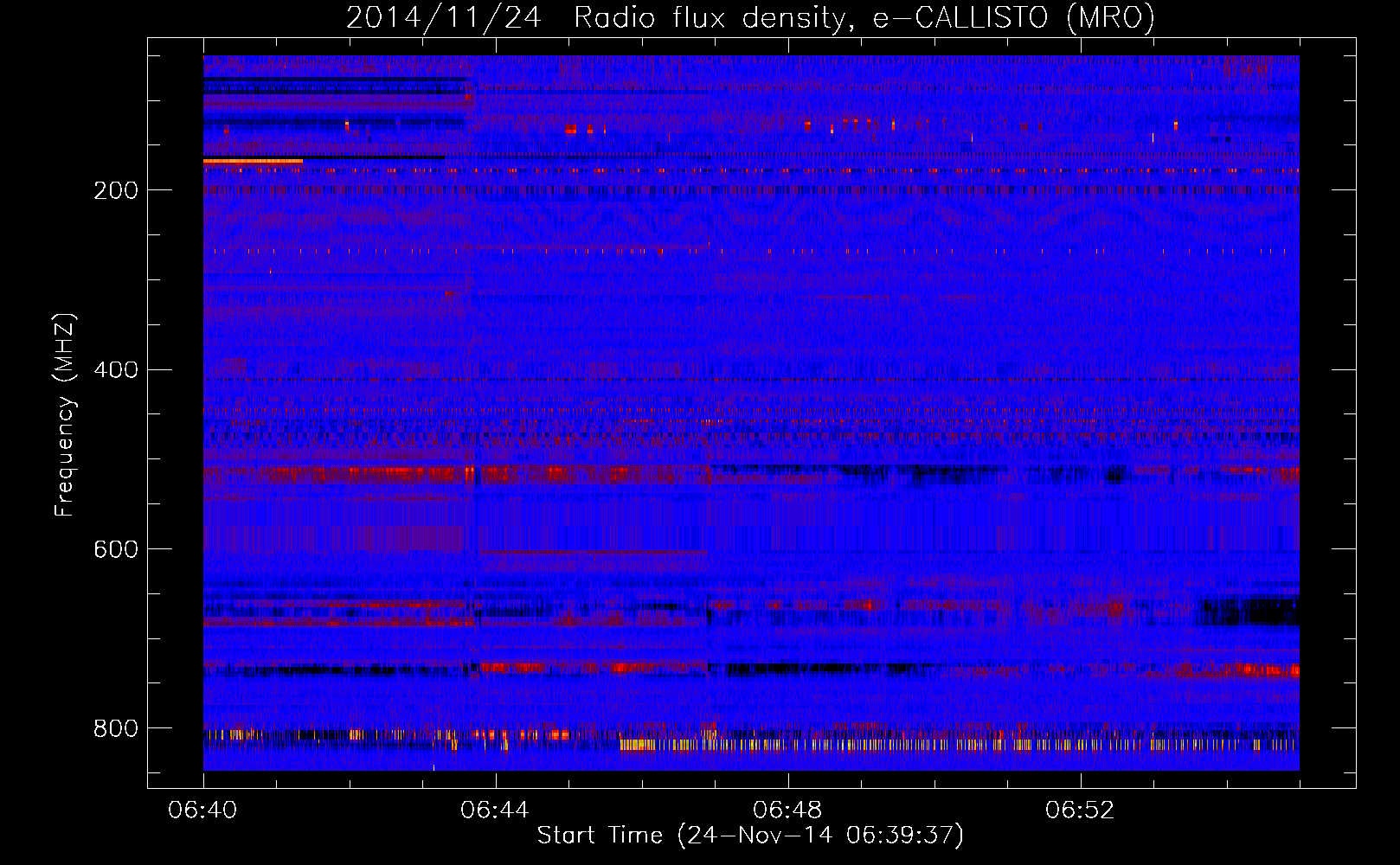Click the 06:48 time tick label
1400x865 pixels.
(x=787, y=811)
